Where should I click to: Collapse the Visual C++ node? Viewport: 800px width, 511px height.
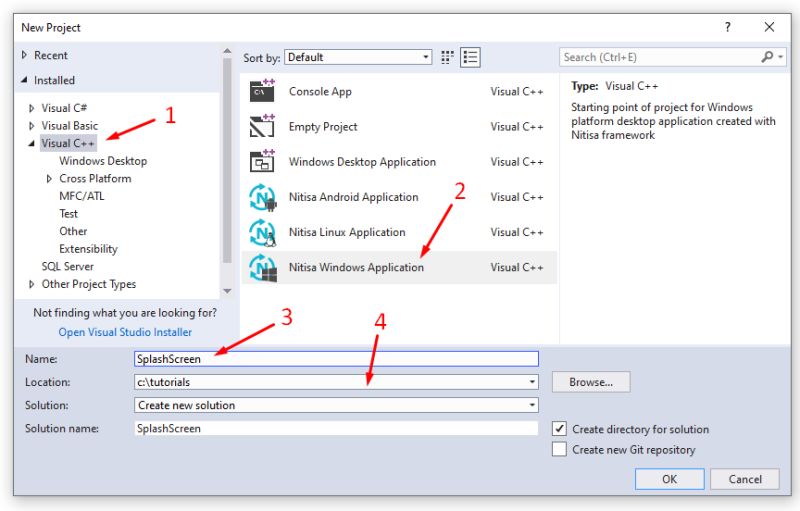32,143
